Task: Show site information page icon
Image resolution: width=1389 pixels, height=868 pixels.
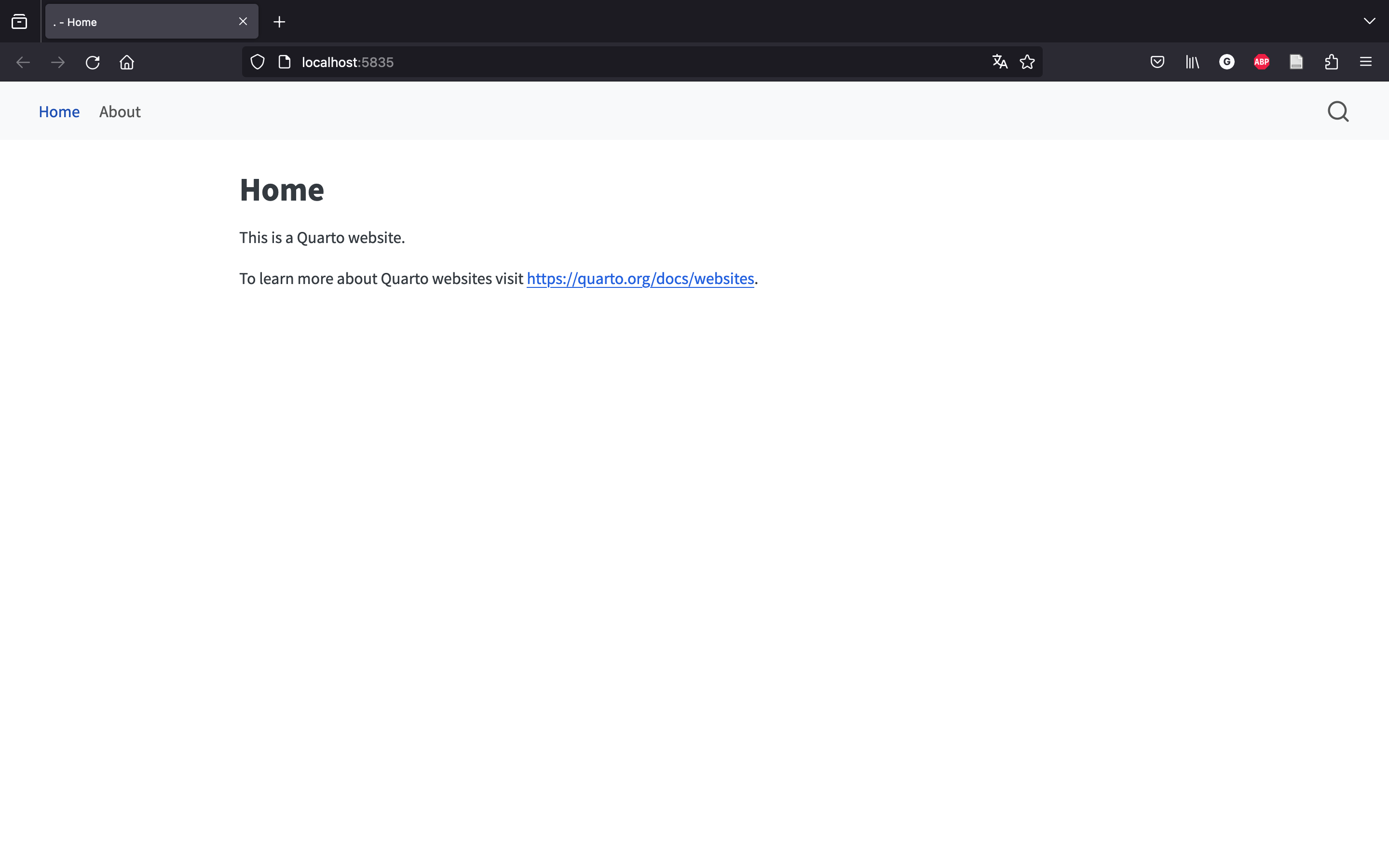Action: (x=285, y=62)
